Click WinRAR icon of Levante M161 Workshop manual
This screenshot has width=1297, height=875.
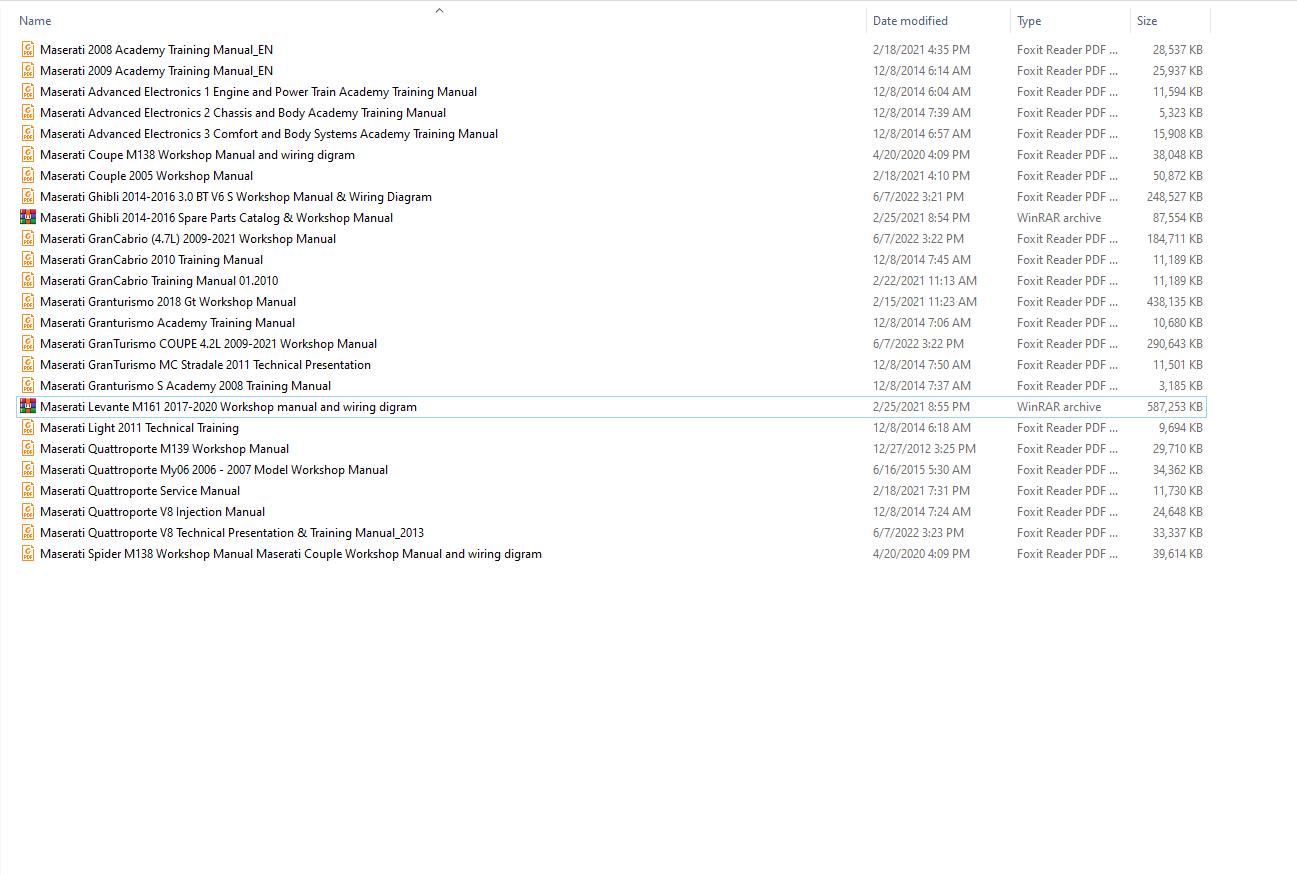pyautogui.click(x=28, y=406)
